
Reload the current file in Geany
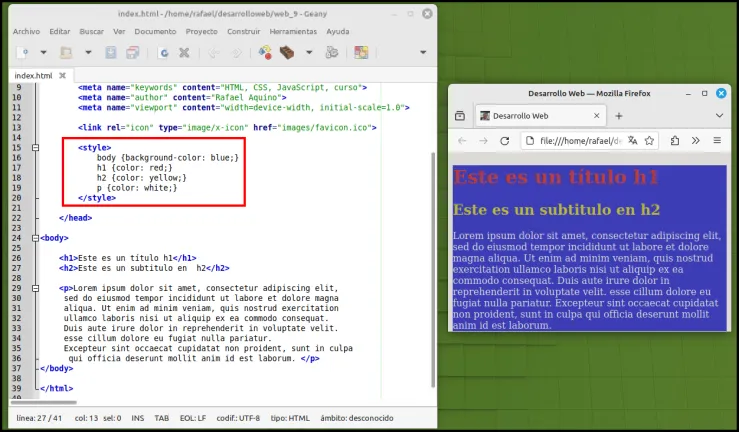coord(164,53)
